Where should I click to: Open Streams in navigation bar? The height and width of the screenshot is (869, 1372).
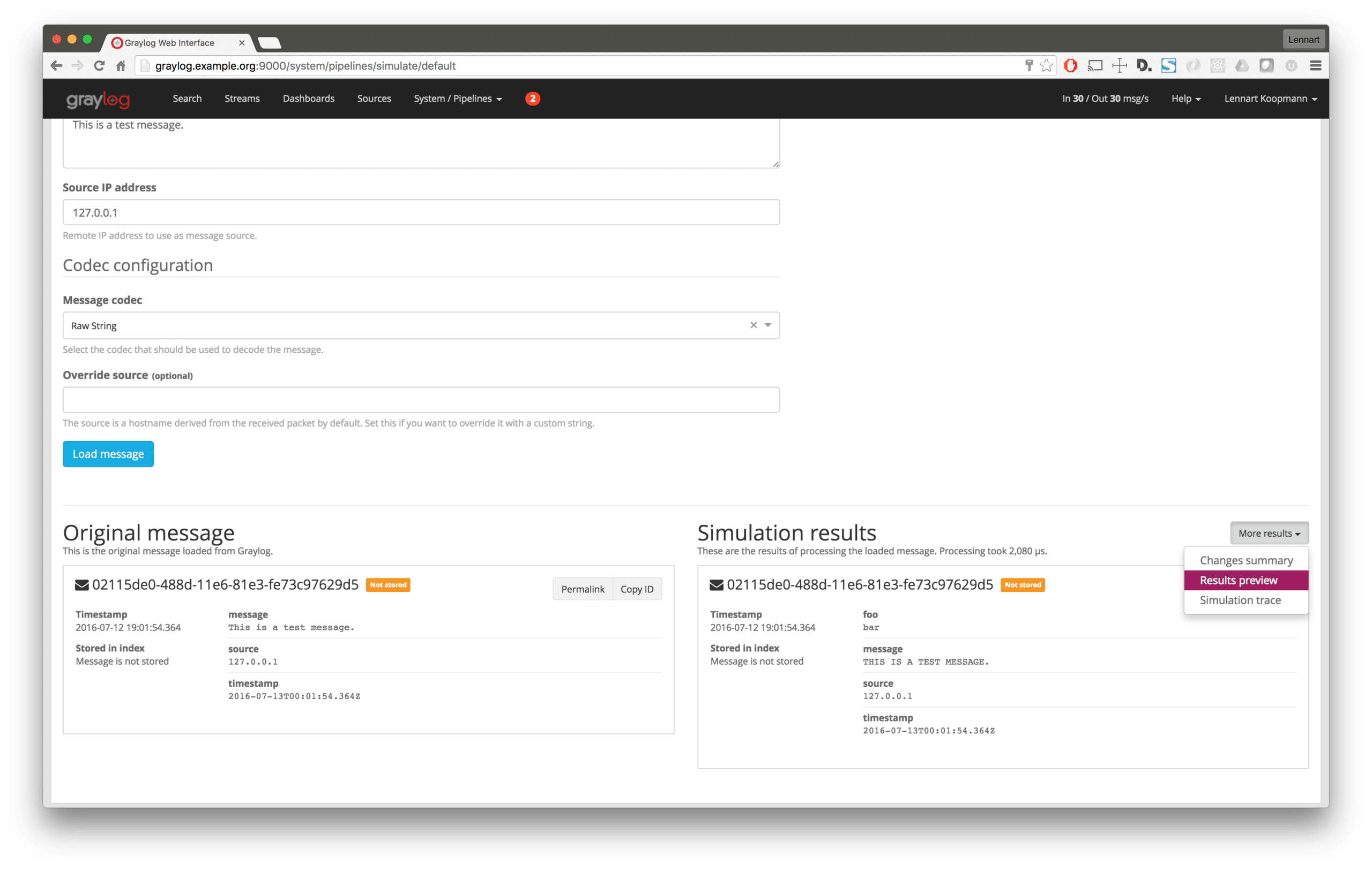242,99
